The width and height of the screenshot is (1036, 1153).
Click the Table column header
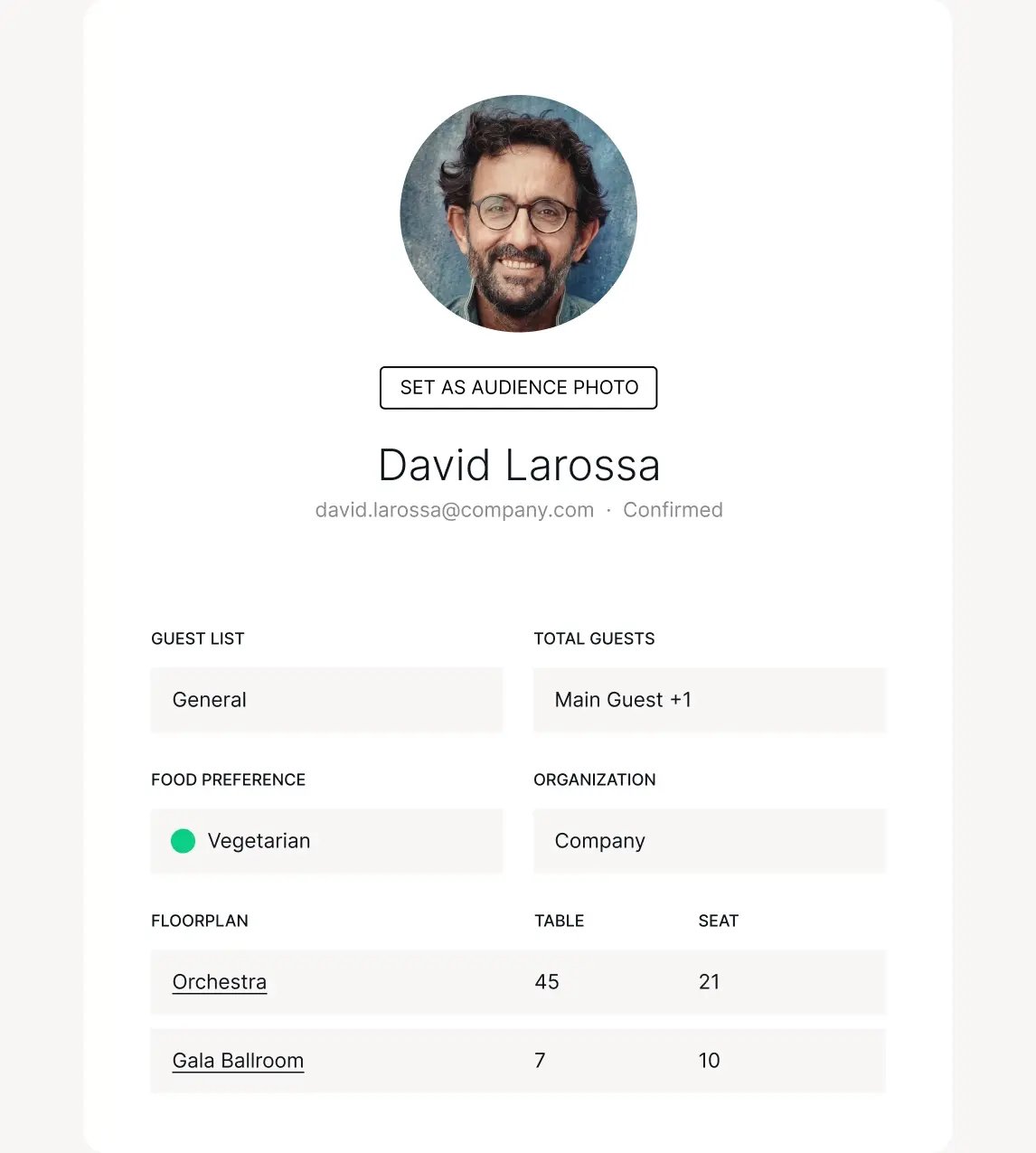(x=559, y=921)
